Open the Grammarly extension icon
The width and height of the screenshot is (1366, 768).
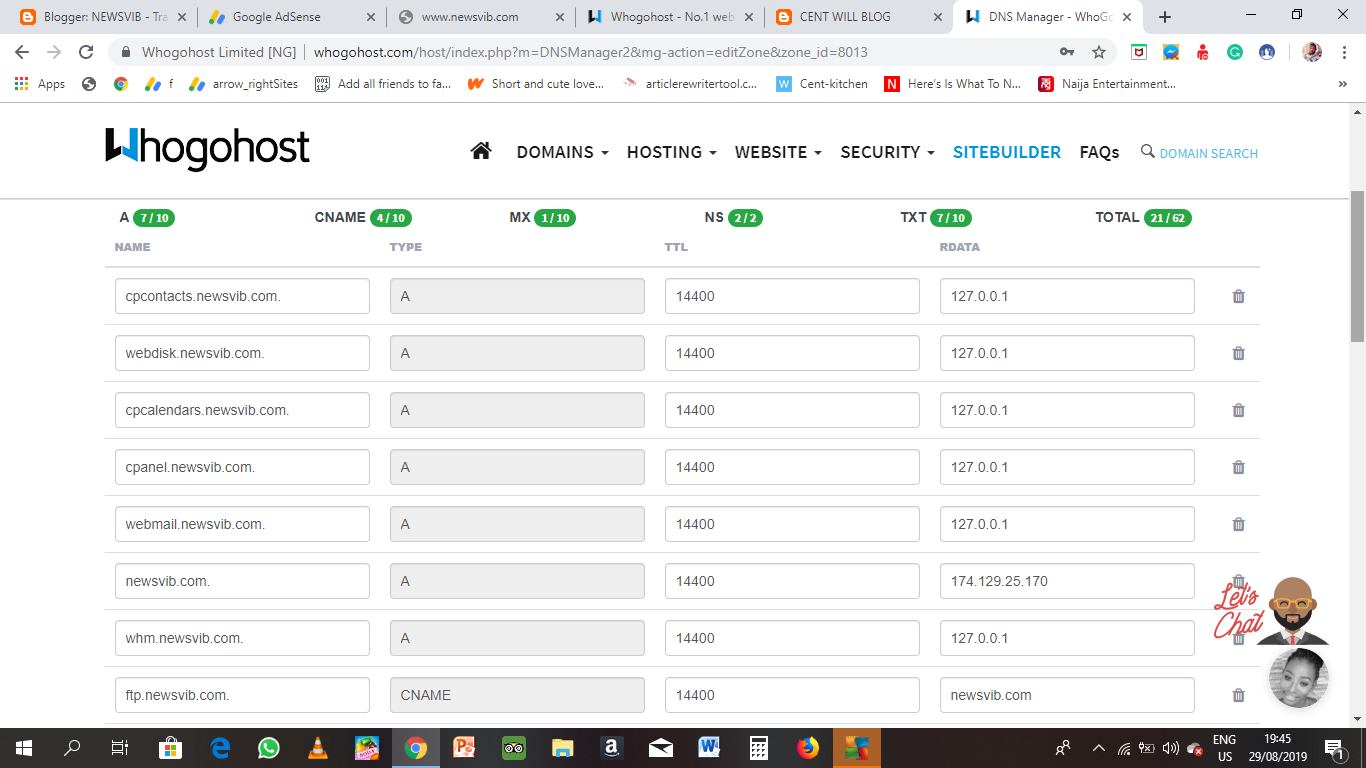pos(1235,52)
